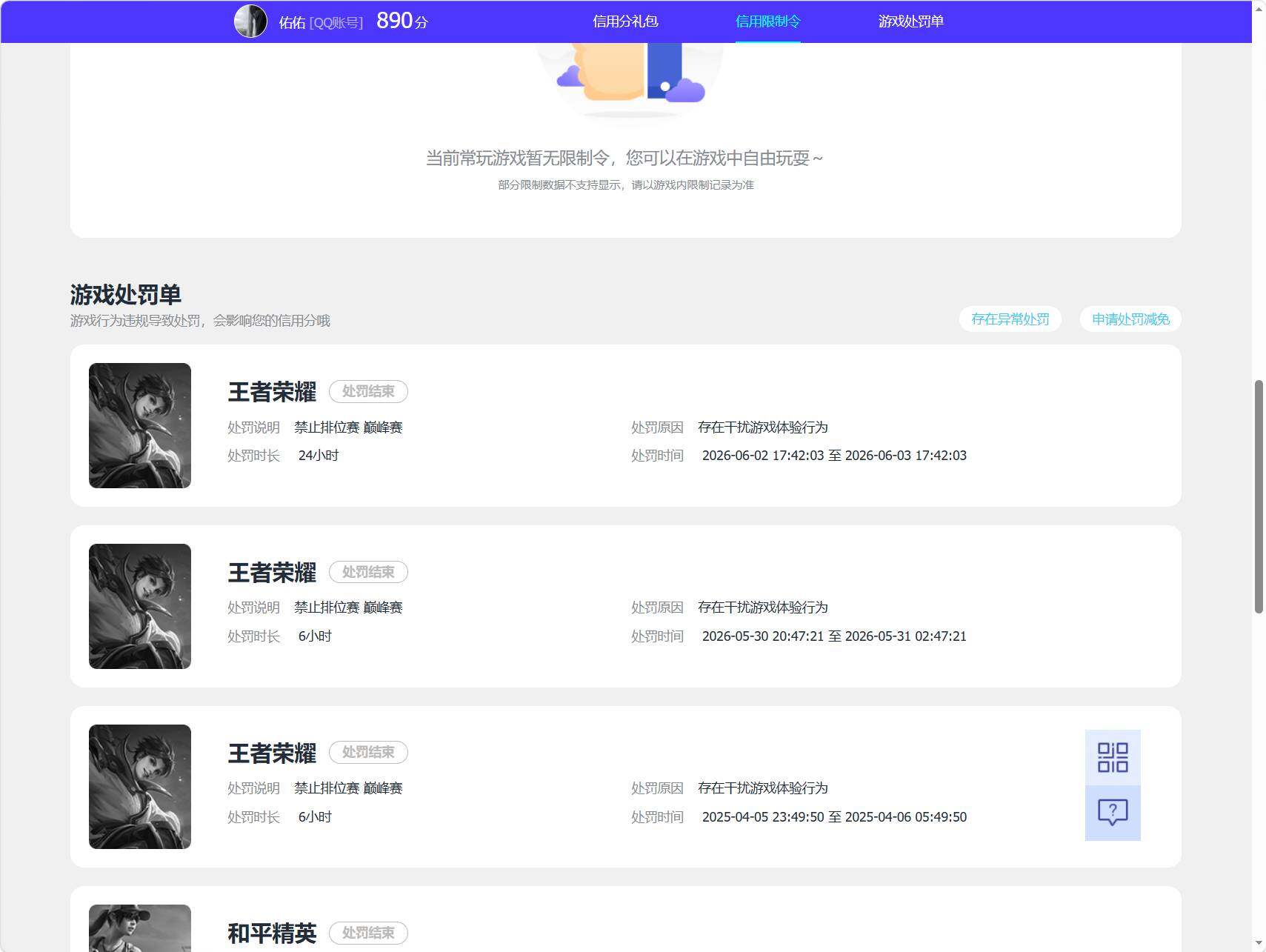Click the scrollbar down arrow
The width and height of the screenshot is (1266, 952).
[x=1259, y=944]
